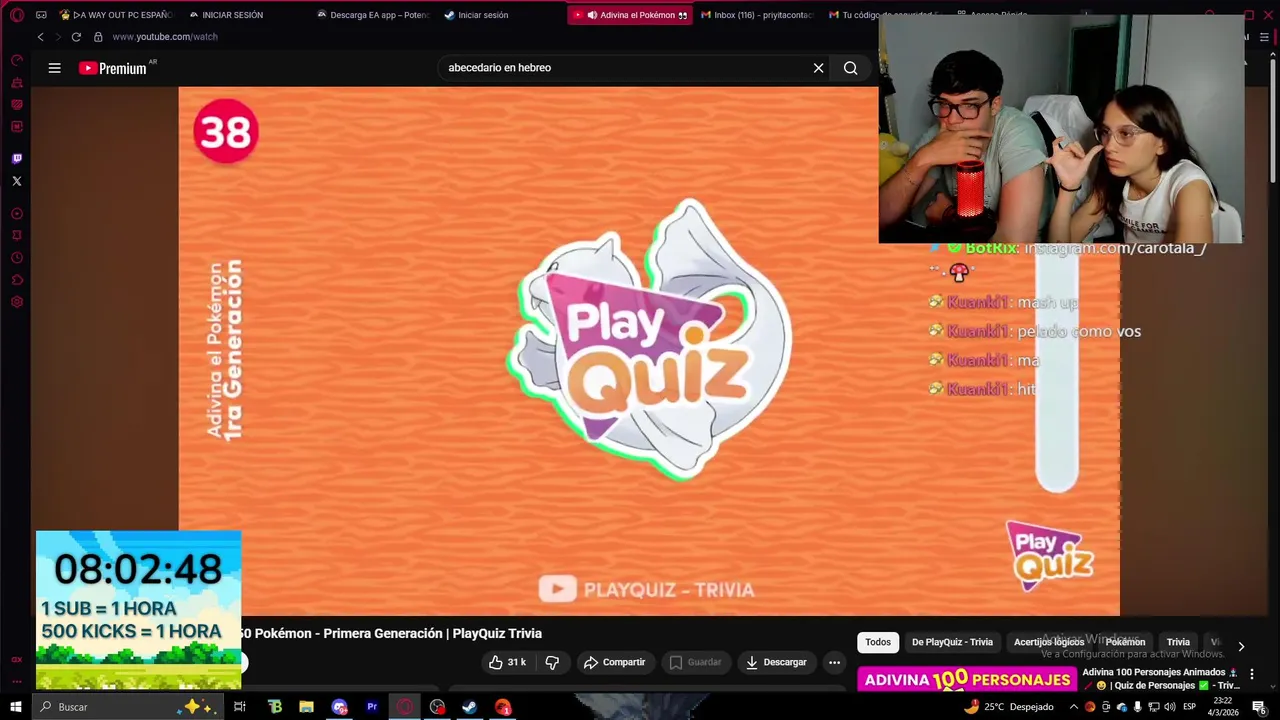The height and width of the screenshot is (720, 1280).
Task: Select the 'Todos' filter chip
Action: [x=878, y=642]
